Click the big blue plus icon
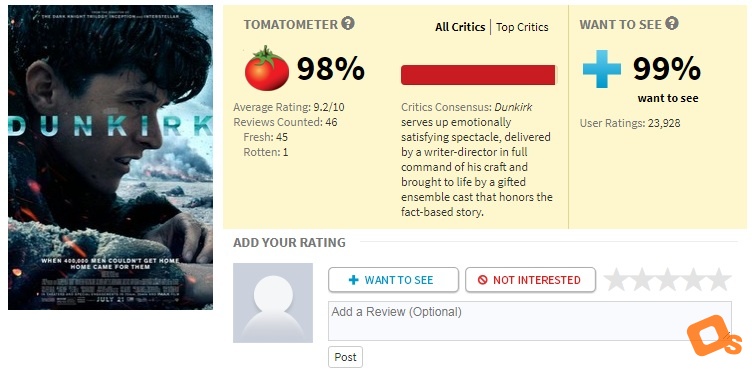This screenshot has height=374, width=752. (601, 69)
